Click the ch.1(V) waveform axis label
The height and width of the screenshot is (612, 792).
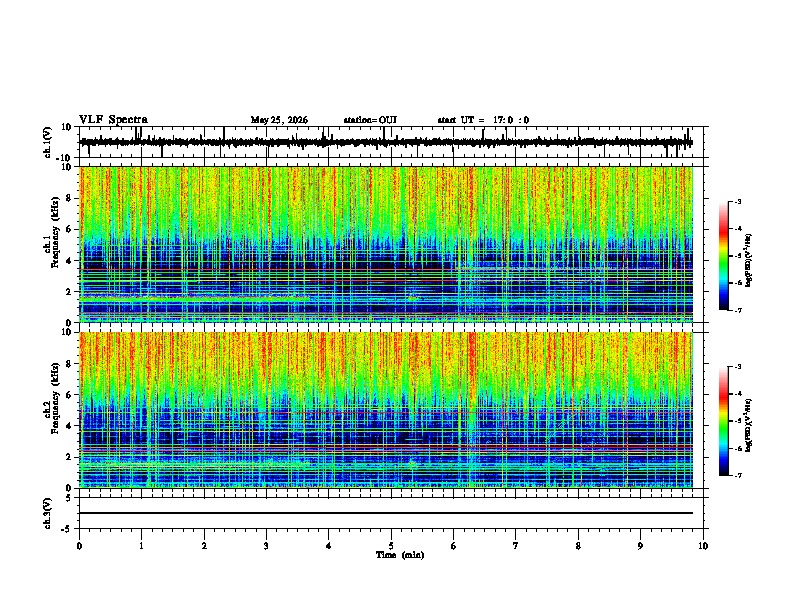(48, 142)
